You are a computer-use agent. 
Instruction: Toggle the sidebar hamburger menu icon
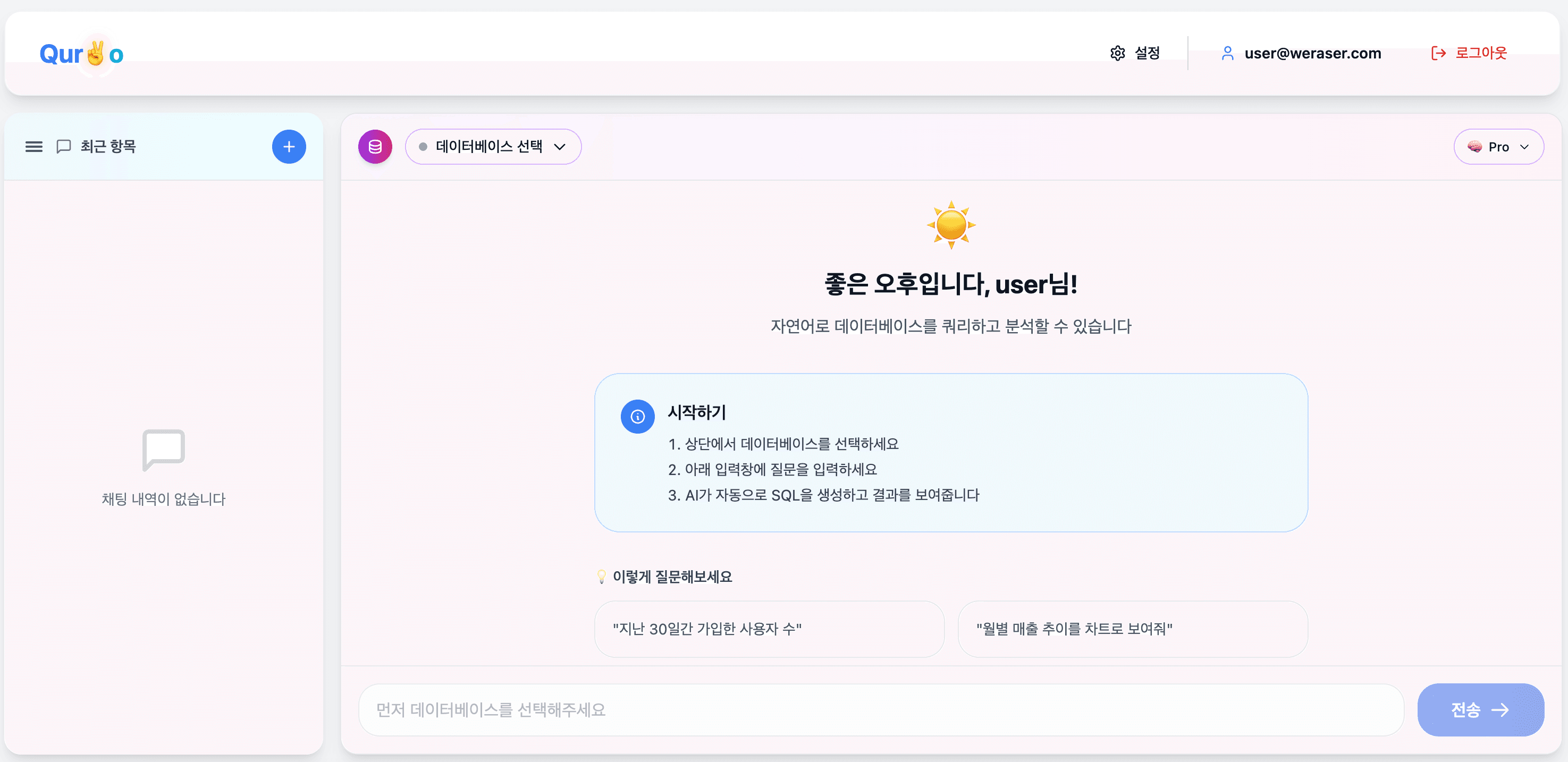click(x=34, y=147)
